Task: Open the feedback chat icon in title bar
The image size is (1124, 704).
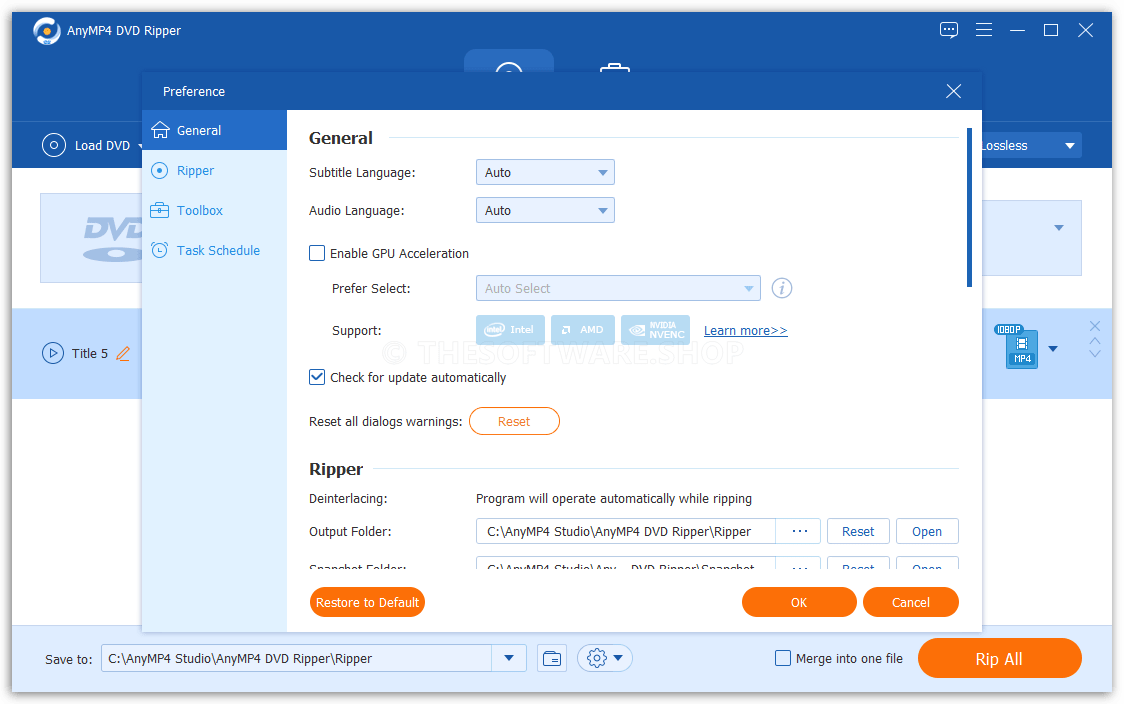Action: [948, 30]
